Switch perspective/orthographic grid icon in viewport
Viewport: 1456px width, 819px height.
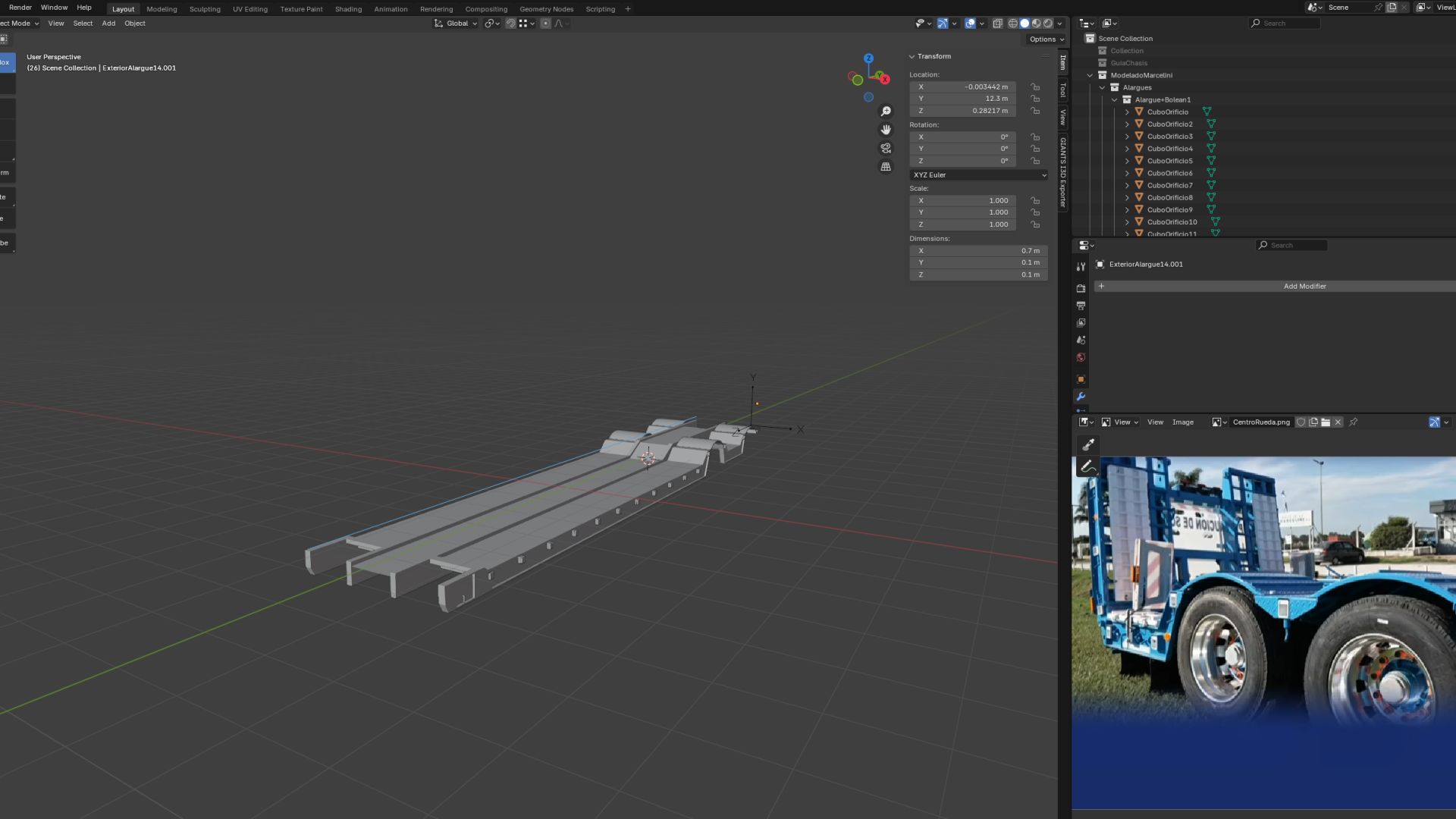[886, 166]
